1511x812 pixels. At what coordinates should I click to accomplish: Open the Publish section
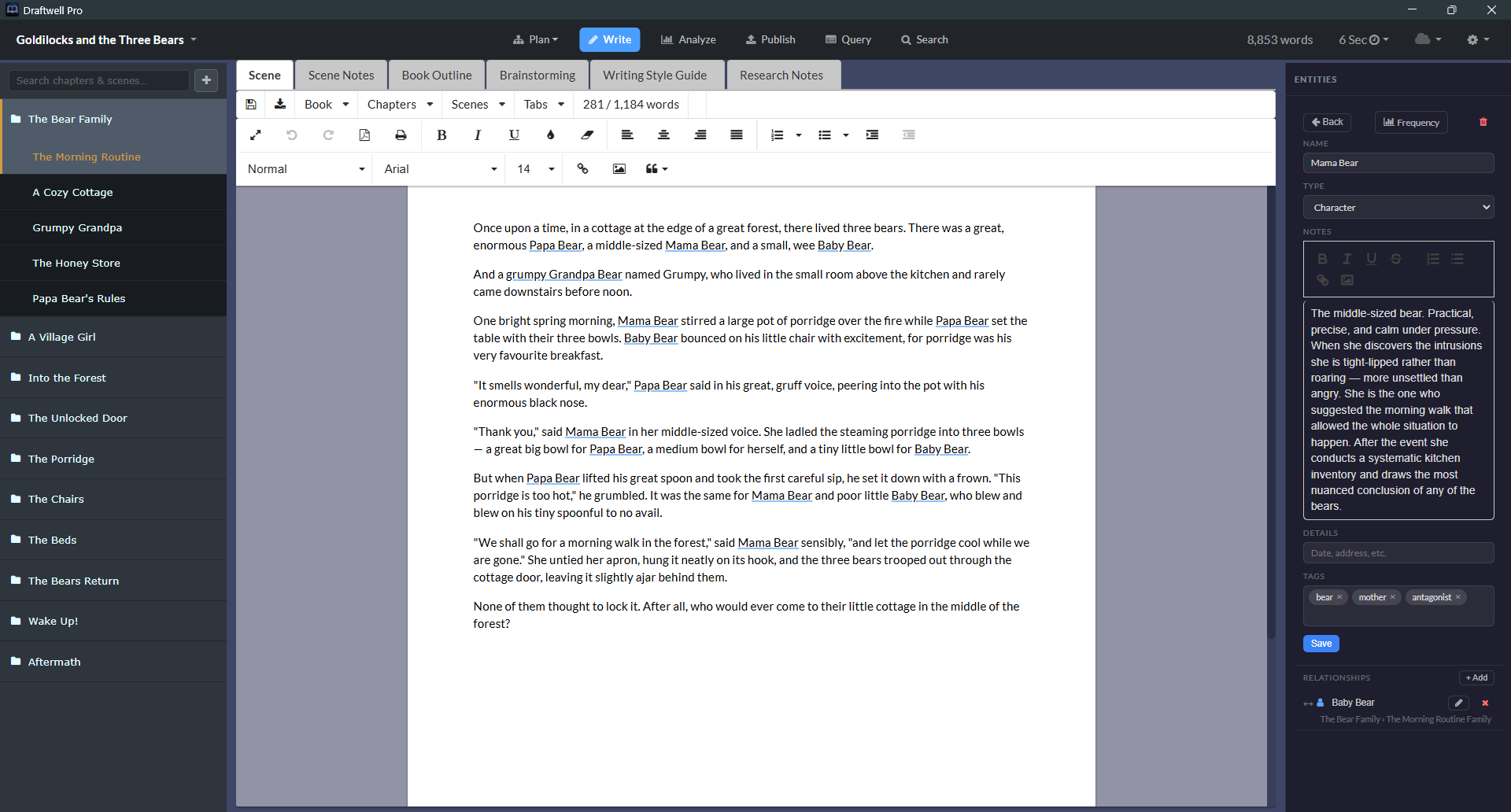(x=770, y=39)
